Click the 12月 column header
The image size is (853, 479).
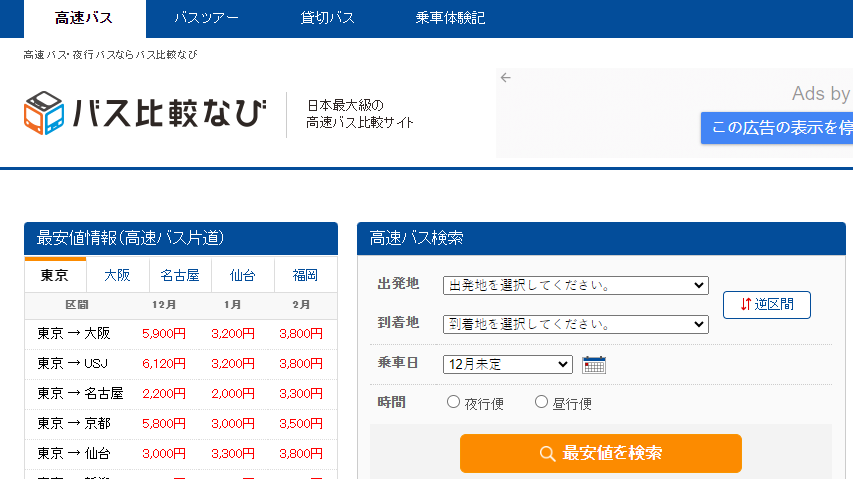pyautogui.click(x=164, y=305)
